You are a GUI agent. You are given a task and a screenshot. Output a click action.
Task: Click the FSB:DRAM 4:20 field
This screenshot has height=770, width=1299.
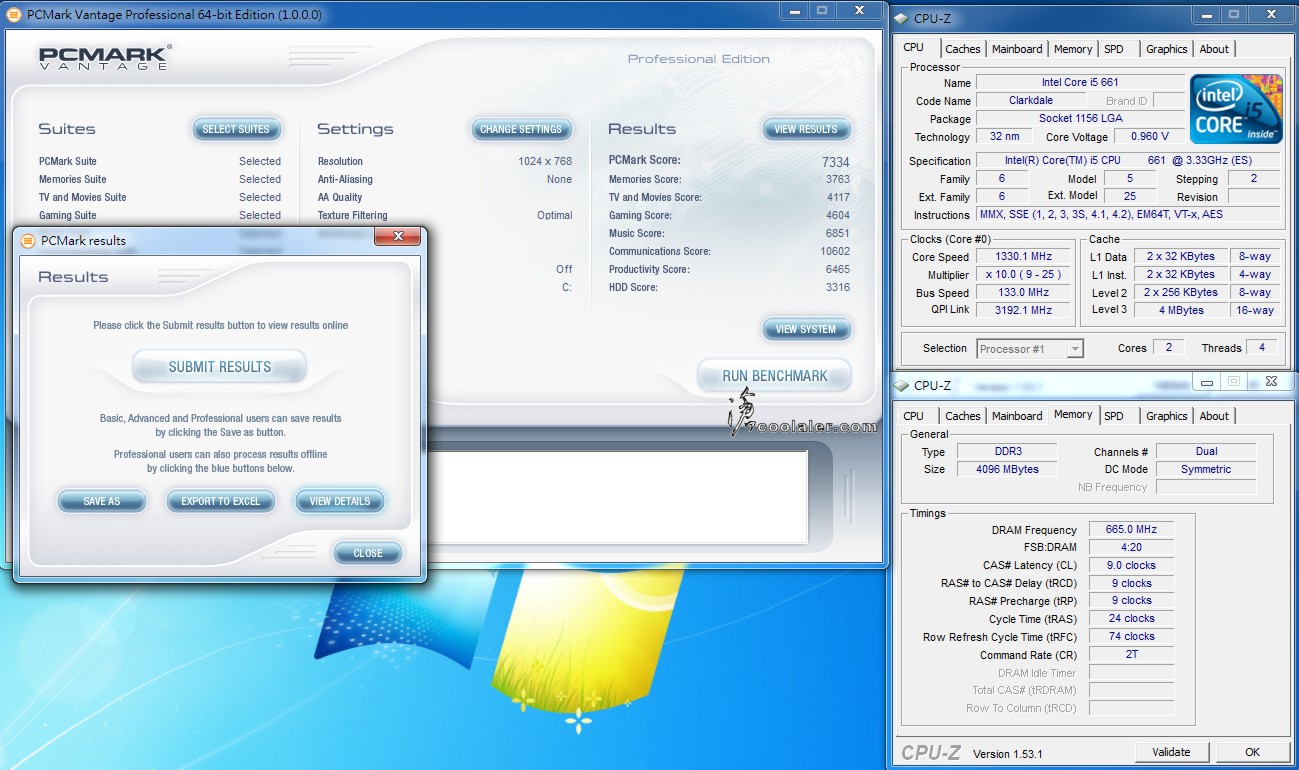click(1131, 547)
